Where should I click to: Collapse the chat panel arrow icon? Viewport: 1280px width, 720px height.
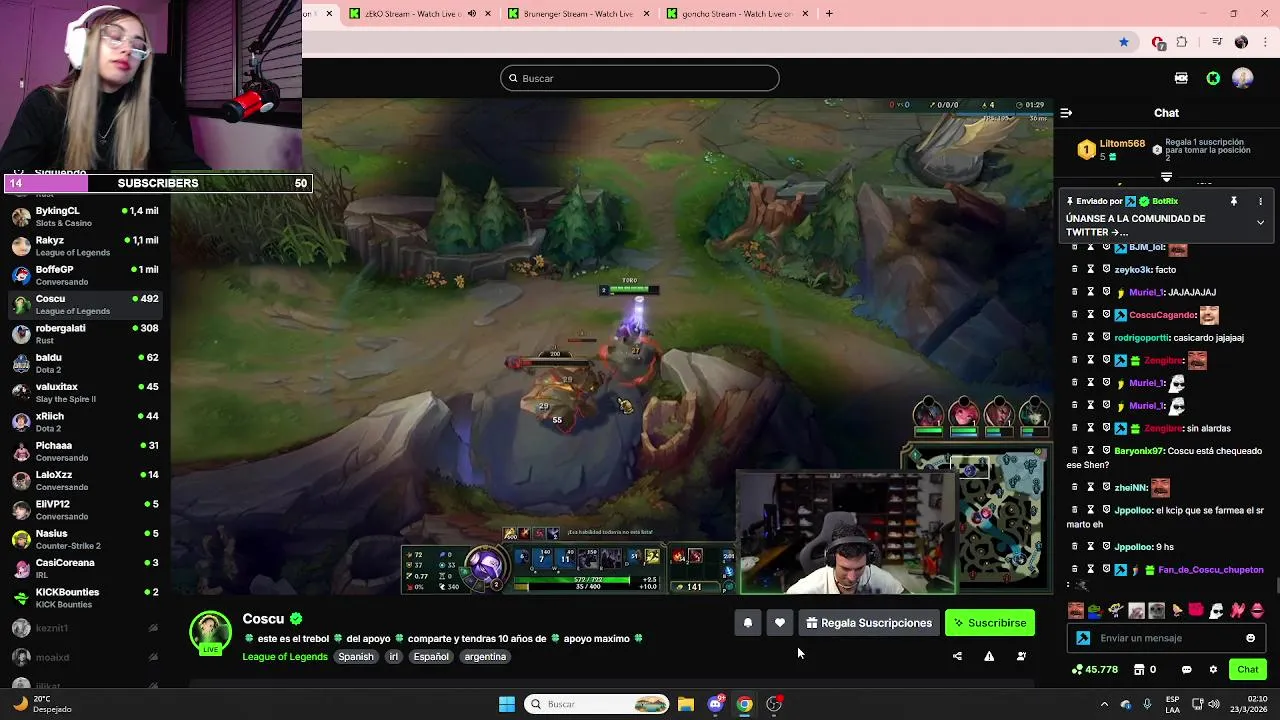click(1066, 113)
